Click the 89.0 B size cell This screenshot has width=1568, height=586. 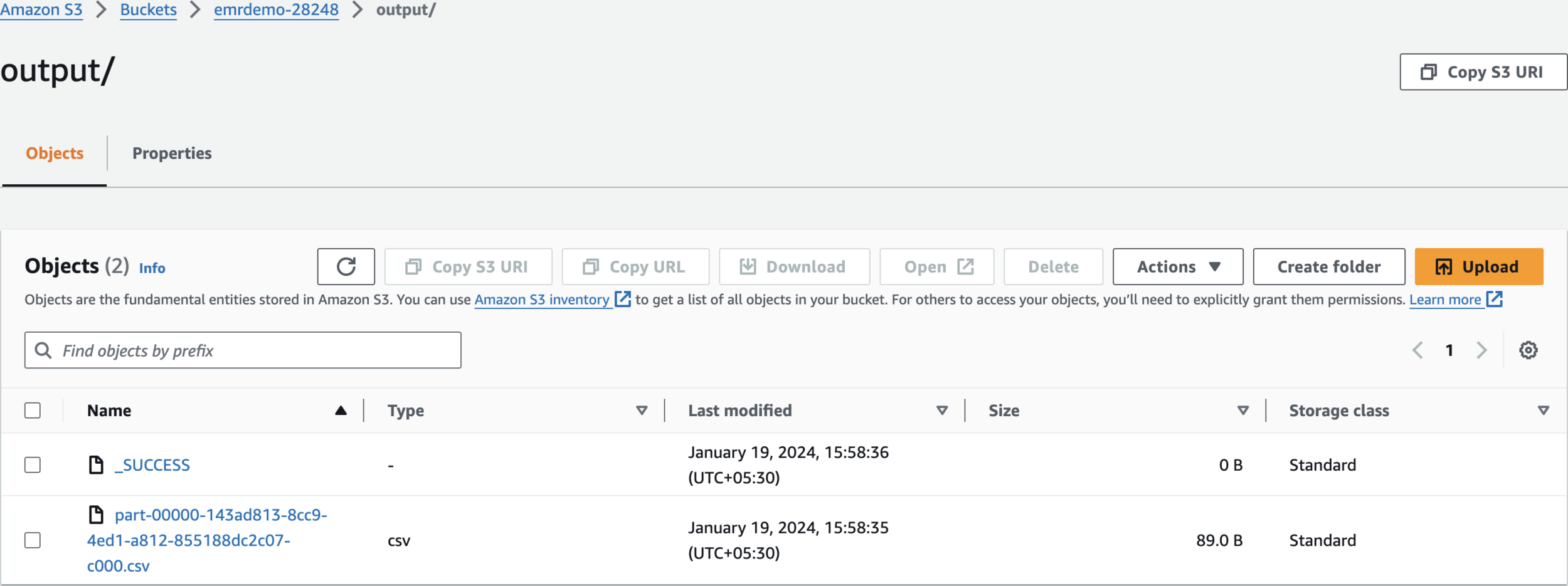1219,540
